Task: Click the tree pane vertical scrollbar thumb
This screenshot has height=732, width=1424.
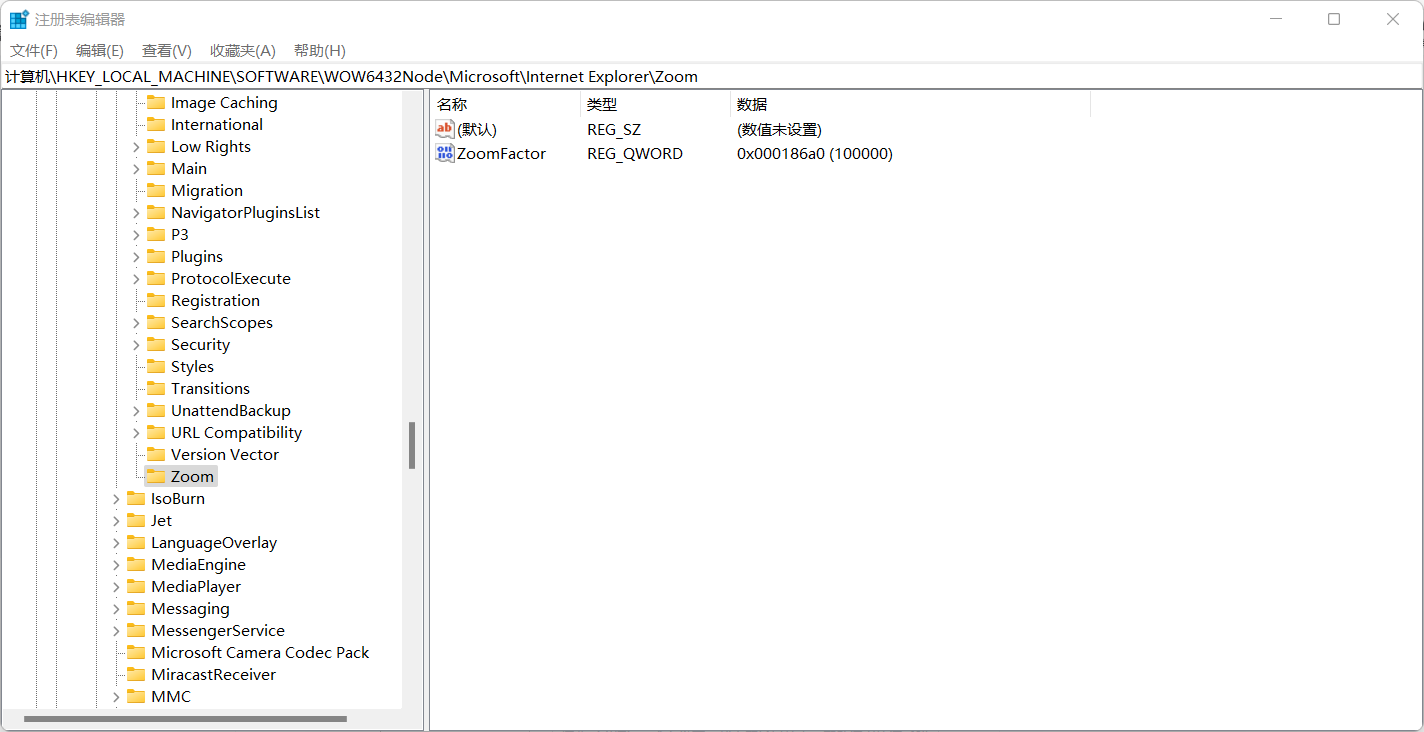Action: pyautogui.click(x=411, y=445)
